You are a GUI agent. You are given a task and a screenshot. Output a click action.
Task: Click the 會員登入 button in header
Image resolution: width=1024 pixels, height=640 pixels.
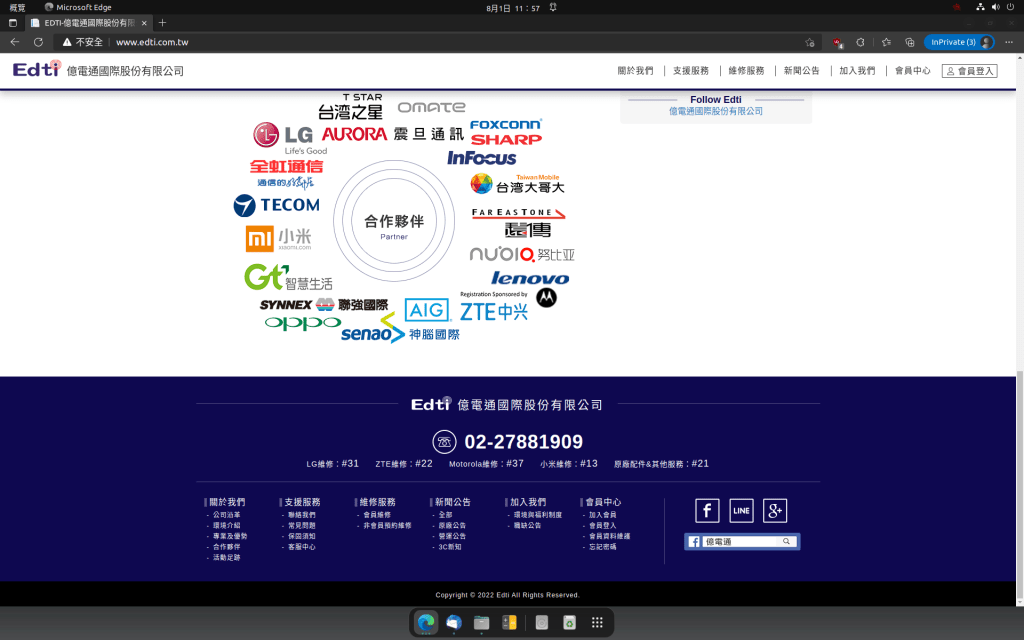coord(969,71)
